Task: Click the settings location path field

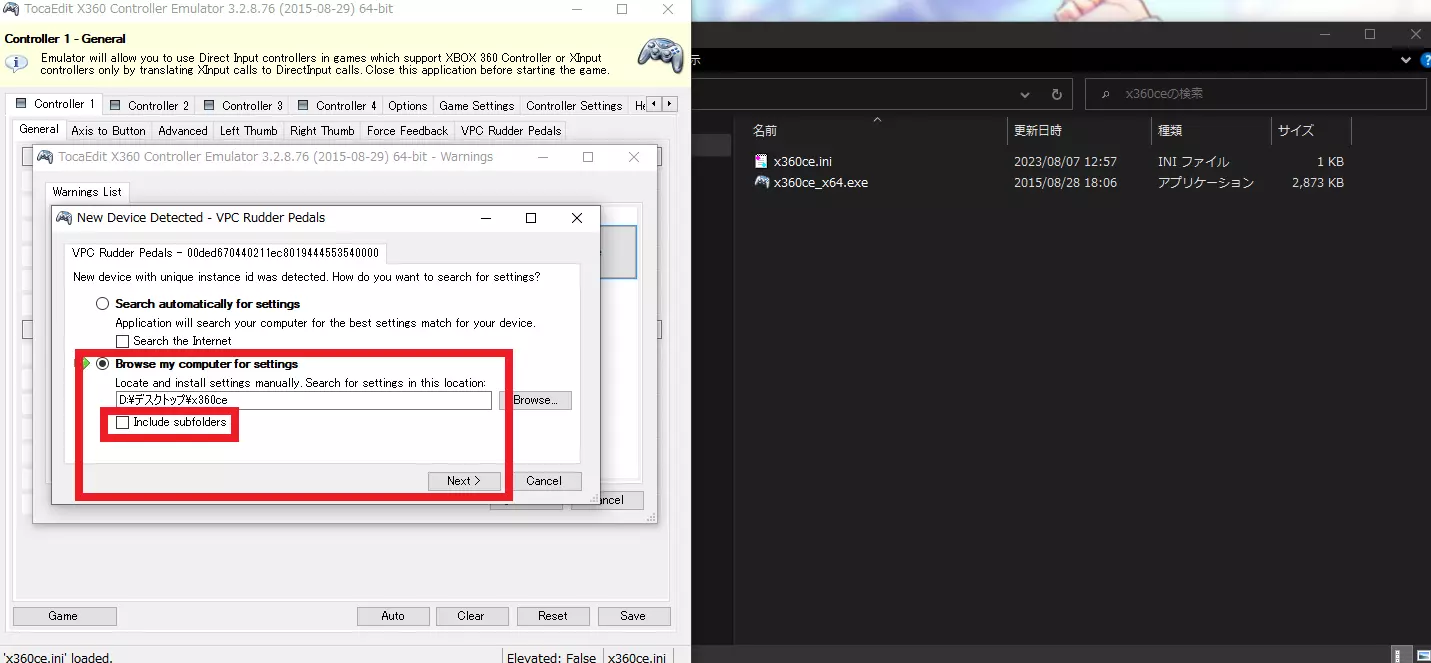Action: [x=303, y=400]
